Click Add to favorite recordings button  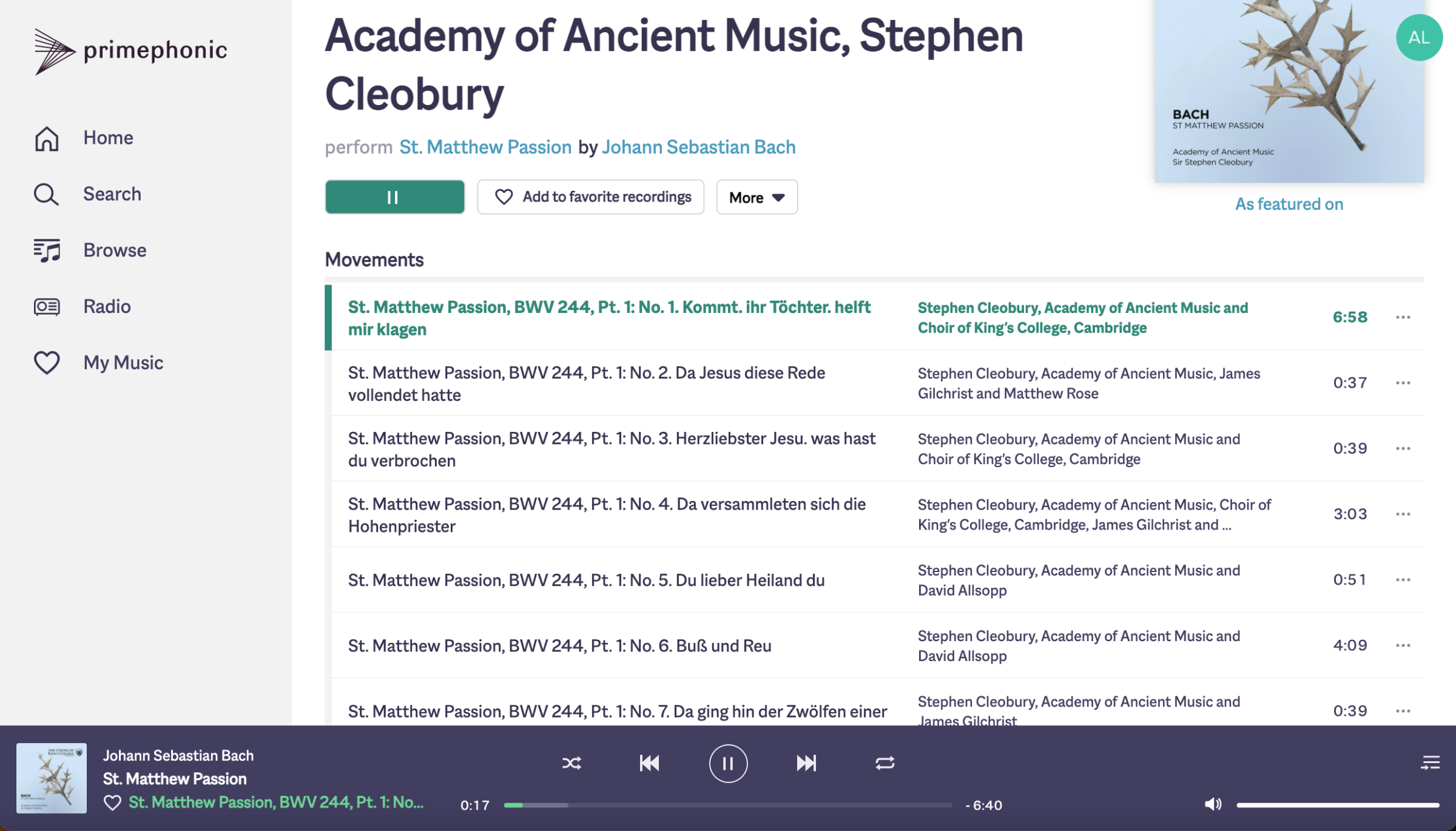590,197
